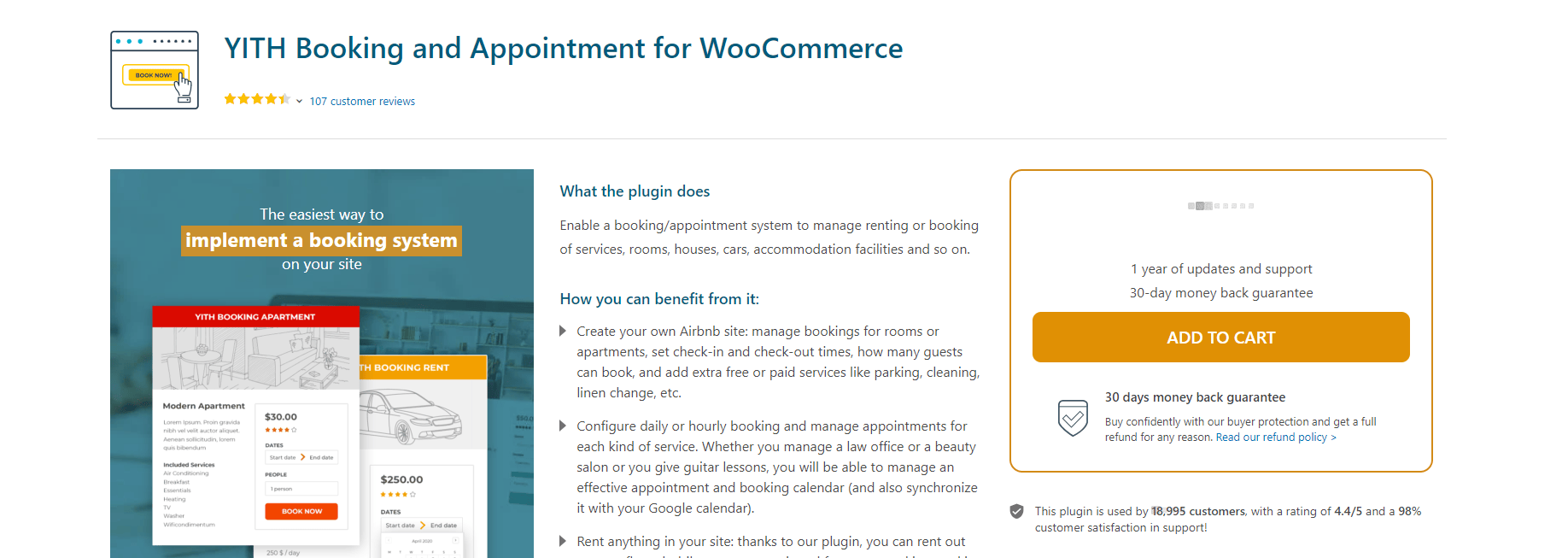Click the star rating under the $30.00 price
This screenshot has width=1568, height=558.
pos(280,430)
